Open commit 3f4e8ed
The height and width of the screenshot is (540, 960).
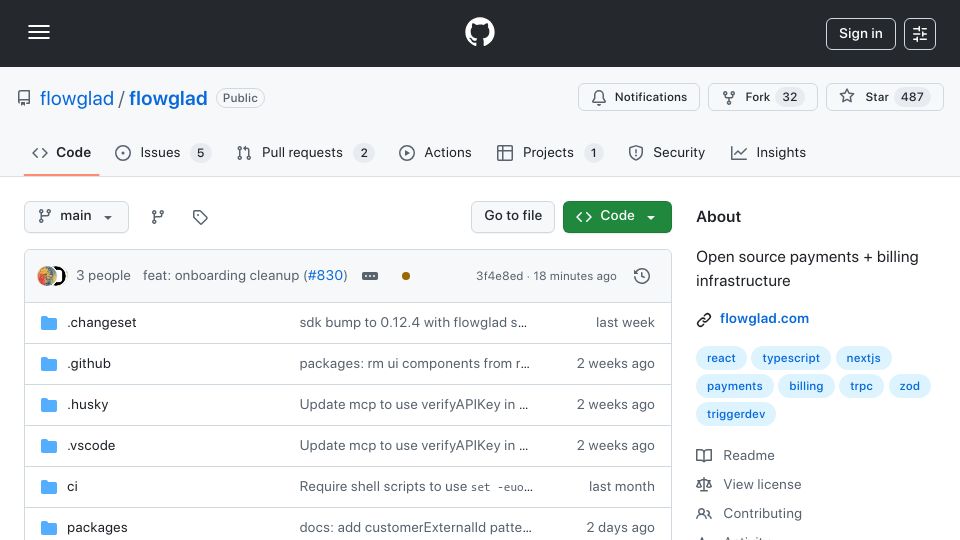[x=500, y=276]
